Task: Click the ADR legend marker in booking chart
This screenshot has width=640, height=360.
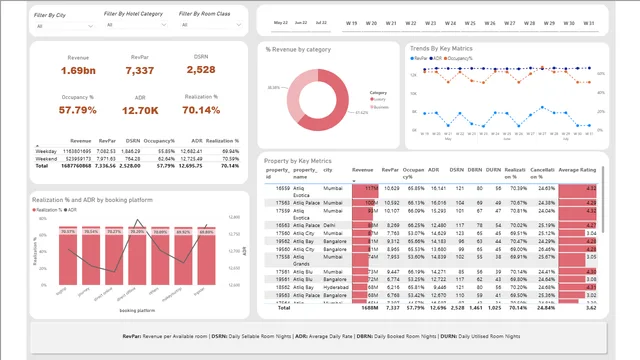Action: (66, 210)
